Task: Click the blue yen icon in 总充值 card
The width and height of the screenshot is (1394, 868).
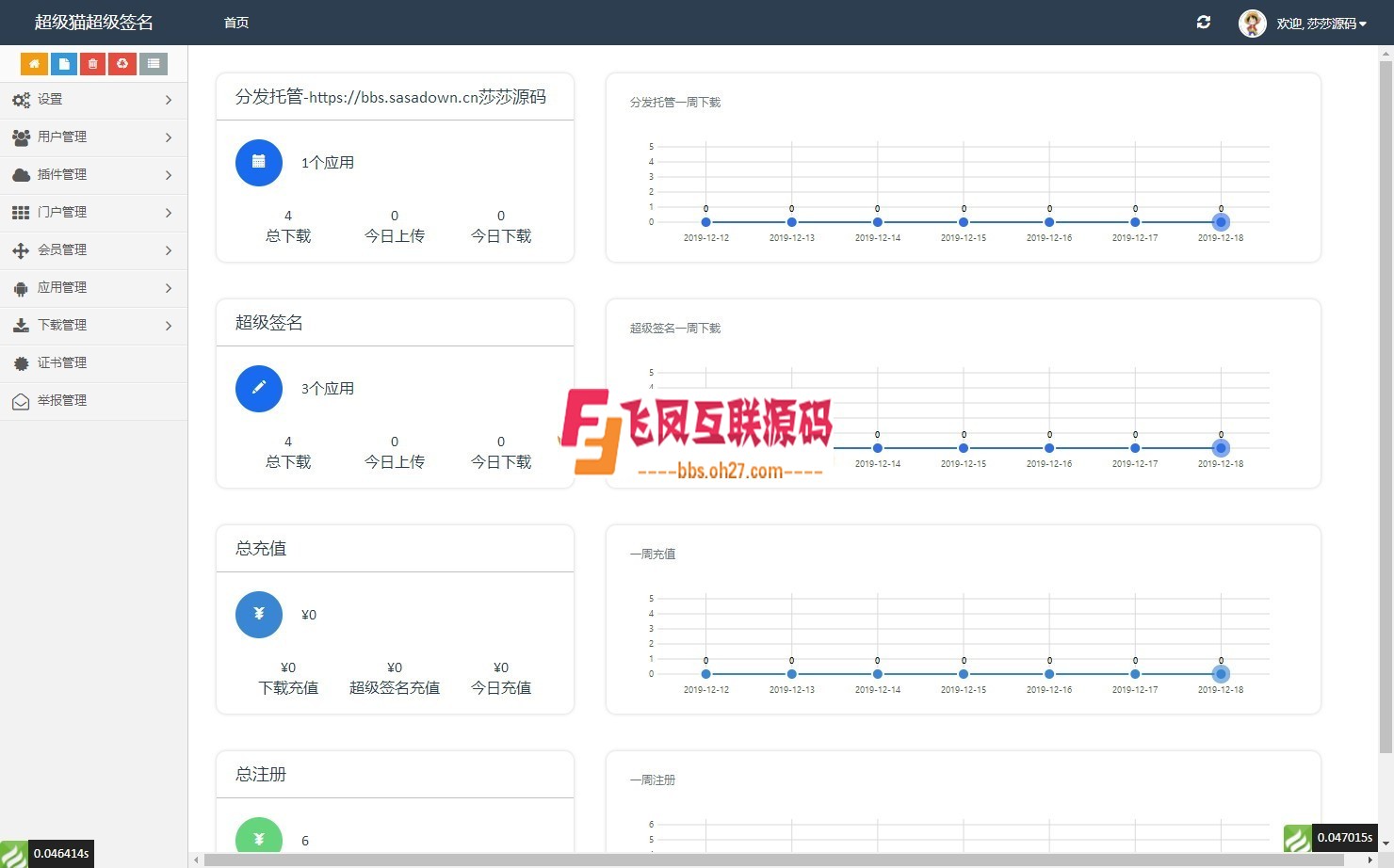Action: click(259, 614)
